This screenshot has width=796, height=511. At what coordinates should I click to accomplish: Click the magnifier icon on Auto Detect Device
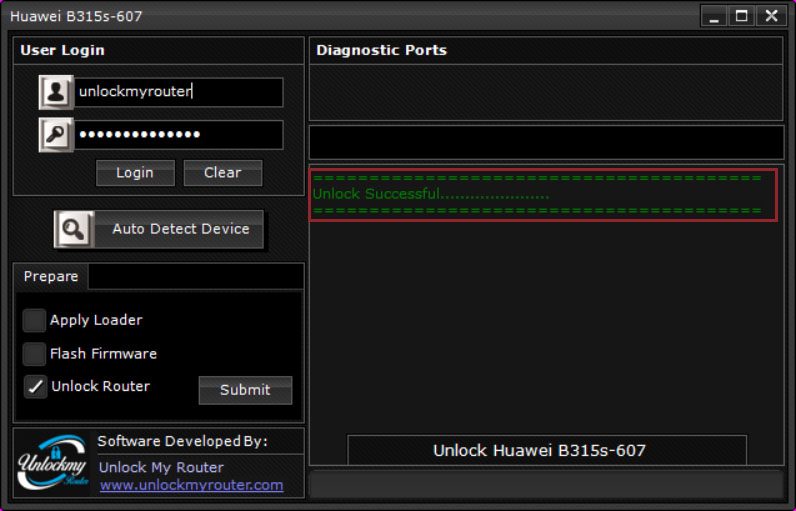point(74,229)
